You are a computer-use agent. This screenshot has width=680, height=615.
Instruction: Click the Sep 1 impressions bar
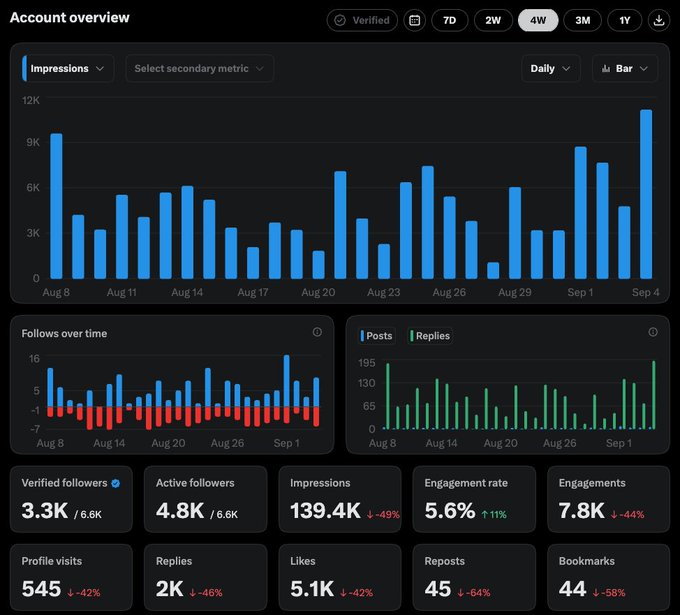click(x=580, y=213)
